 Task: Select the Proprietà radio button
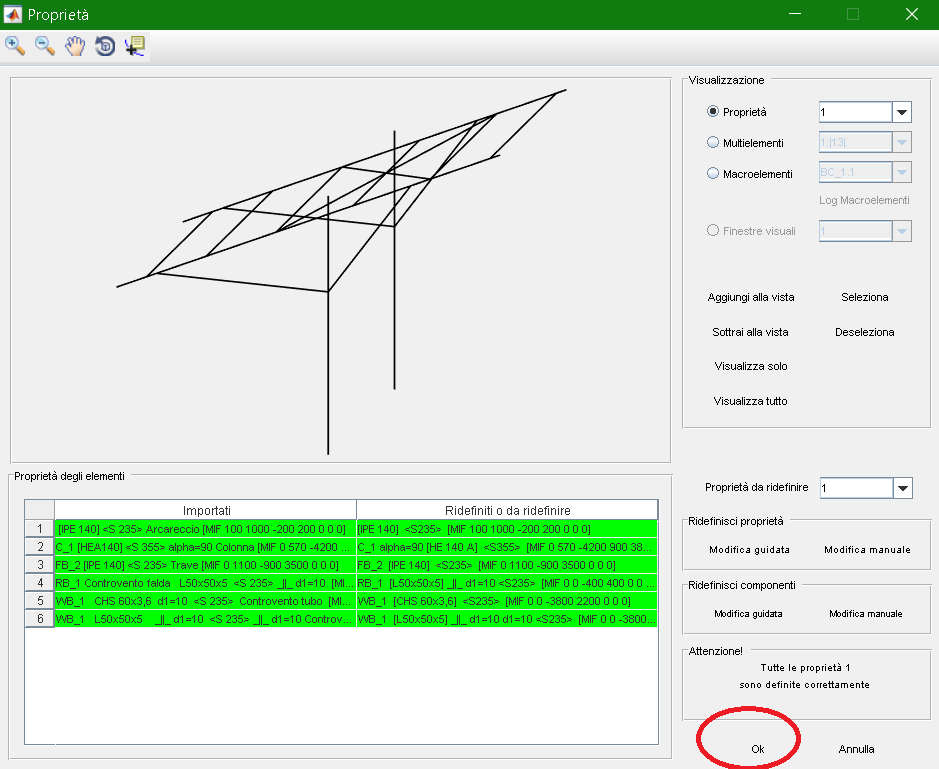[713, 111]
